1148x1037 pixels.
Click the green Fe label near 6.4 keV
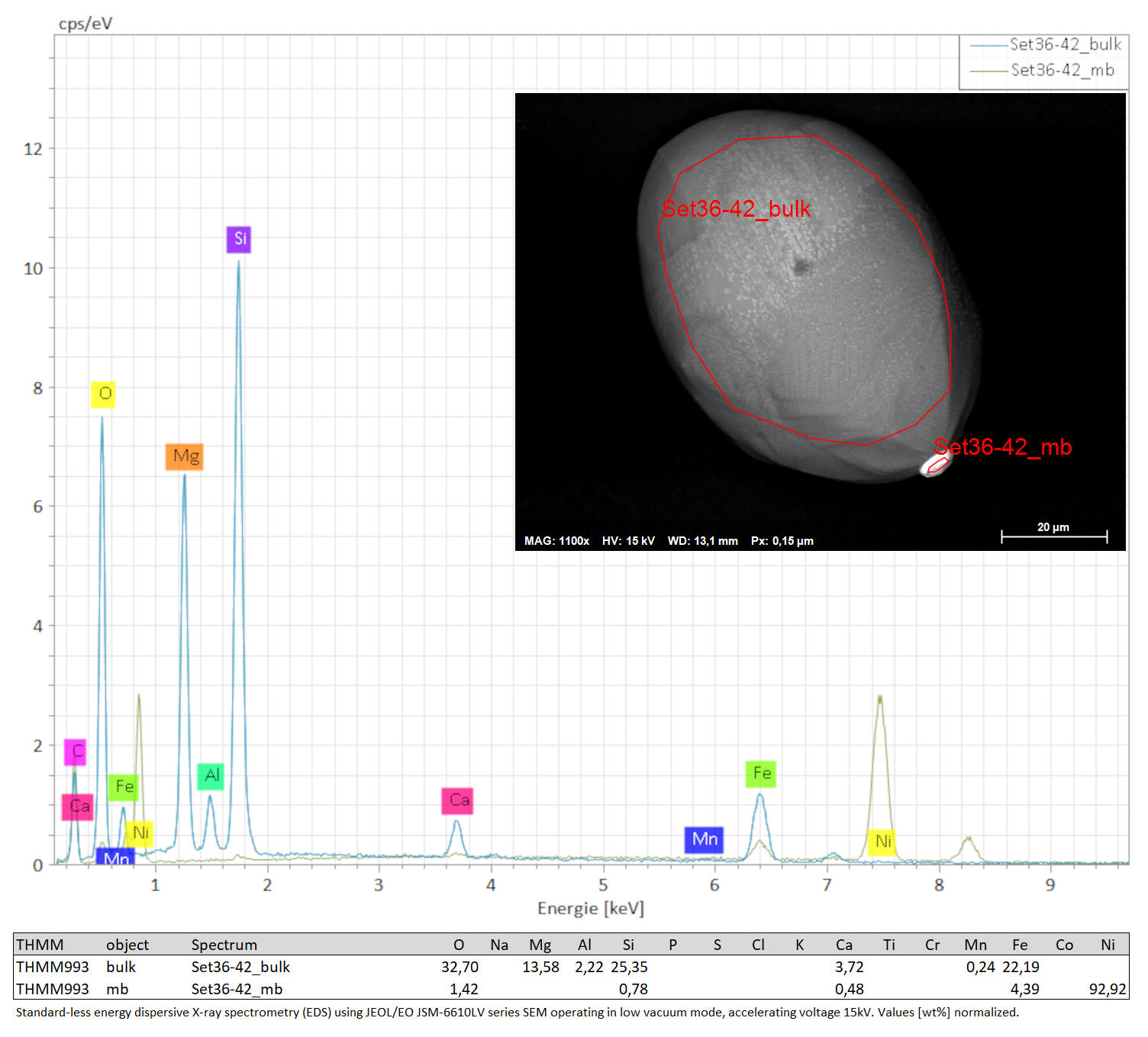[761, 774]
